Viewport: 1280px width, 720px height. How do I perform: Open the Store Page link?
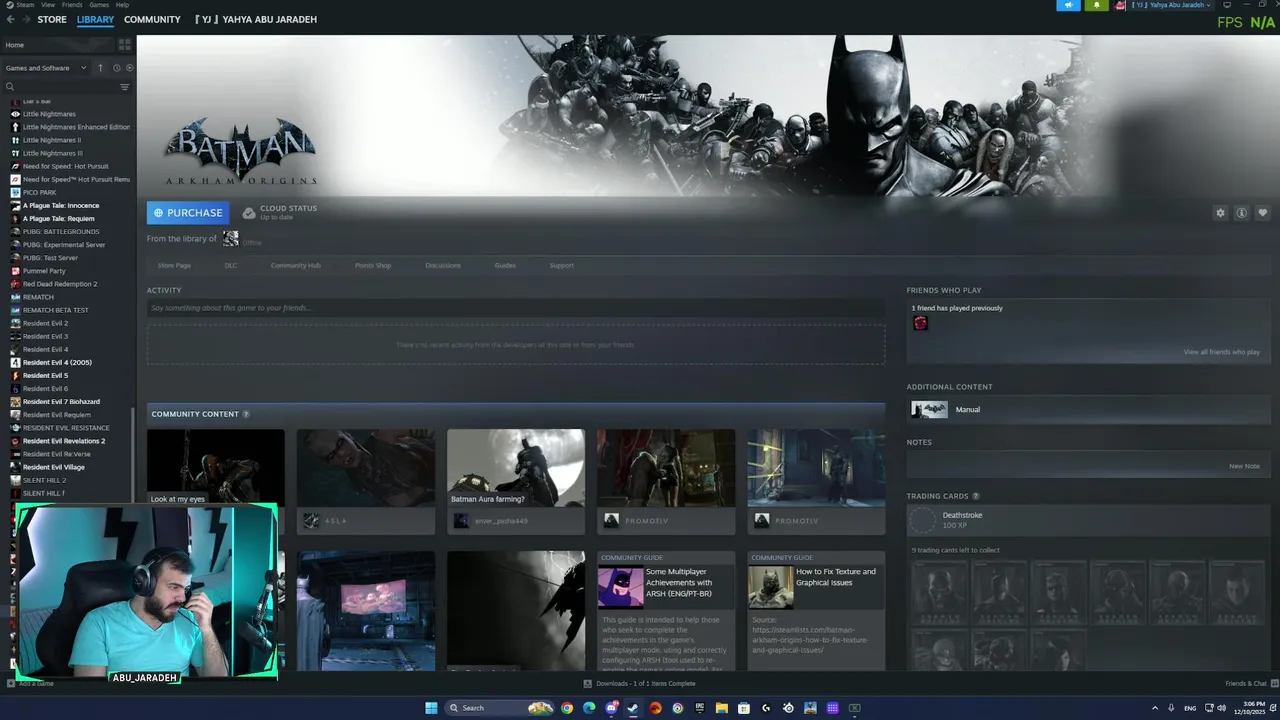click(174, 265)
